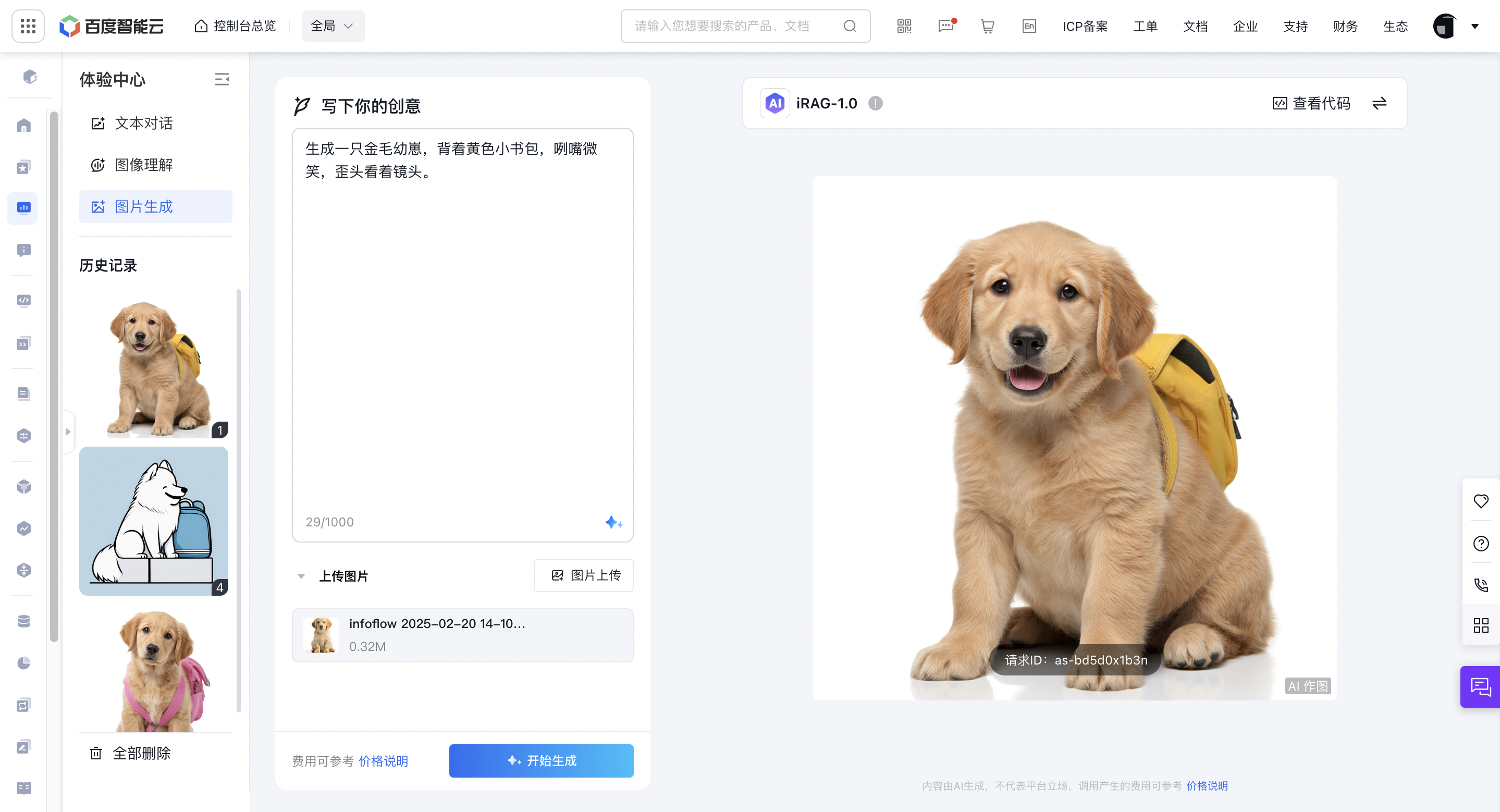Expand the left rail panel arrow handle
Screen dimensions: 1500x812
[x=68, y=432]
